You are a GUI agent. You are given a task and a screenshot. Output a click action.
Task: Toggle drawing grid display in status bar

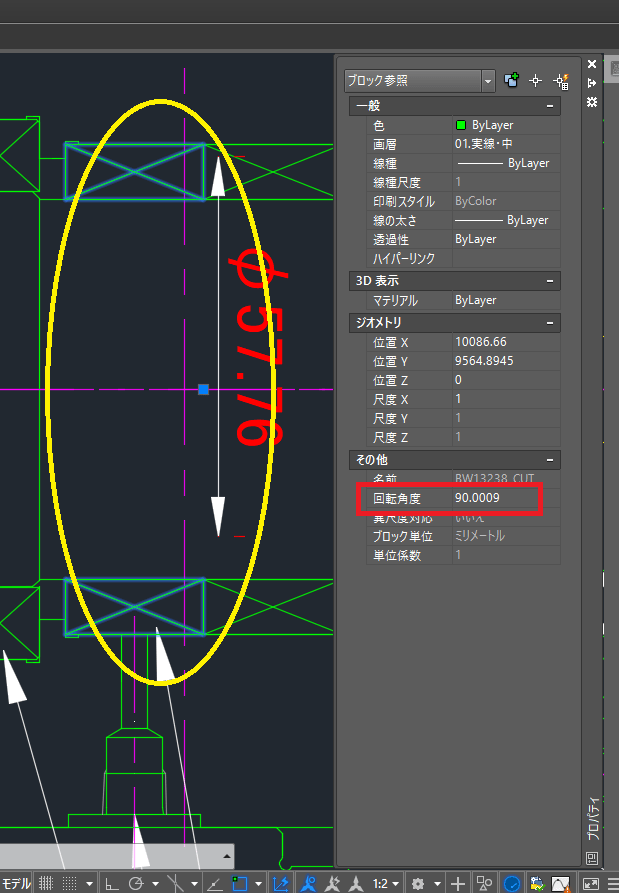pos(46,883)
